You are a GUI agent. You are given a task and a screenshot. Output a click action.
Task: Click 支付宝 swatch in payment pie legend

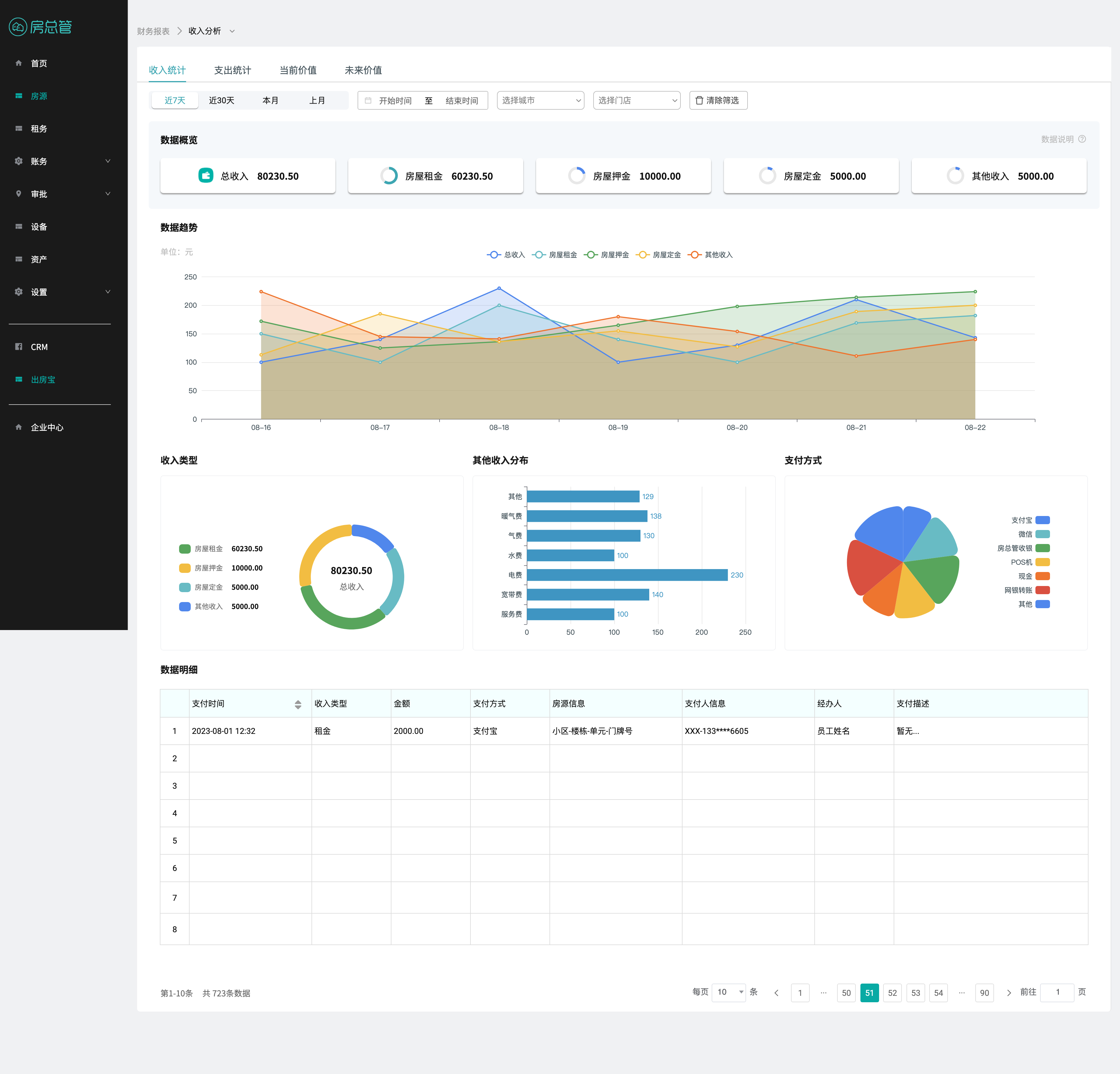tap(1043, 520)
